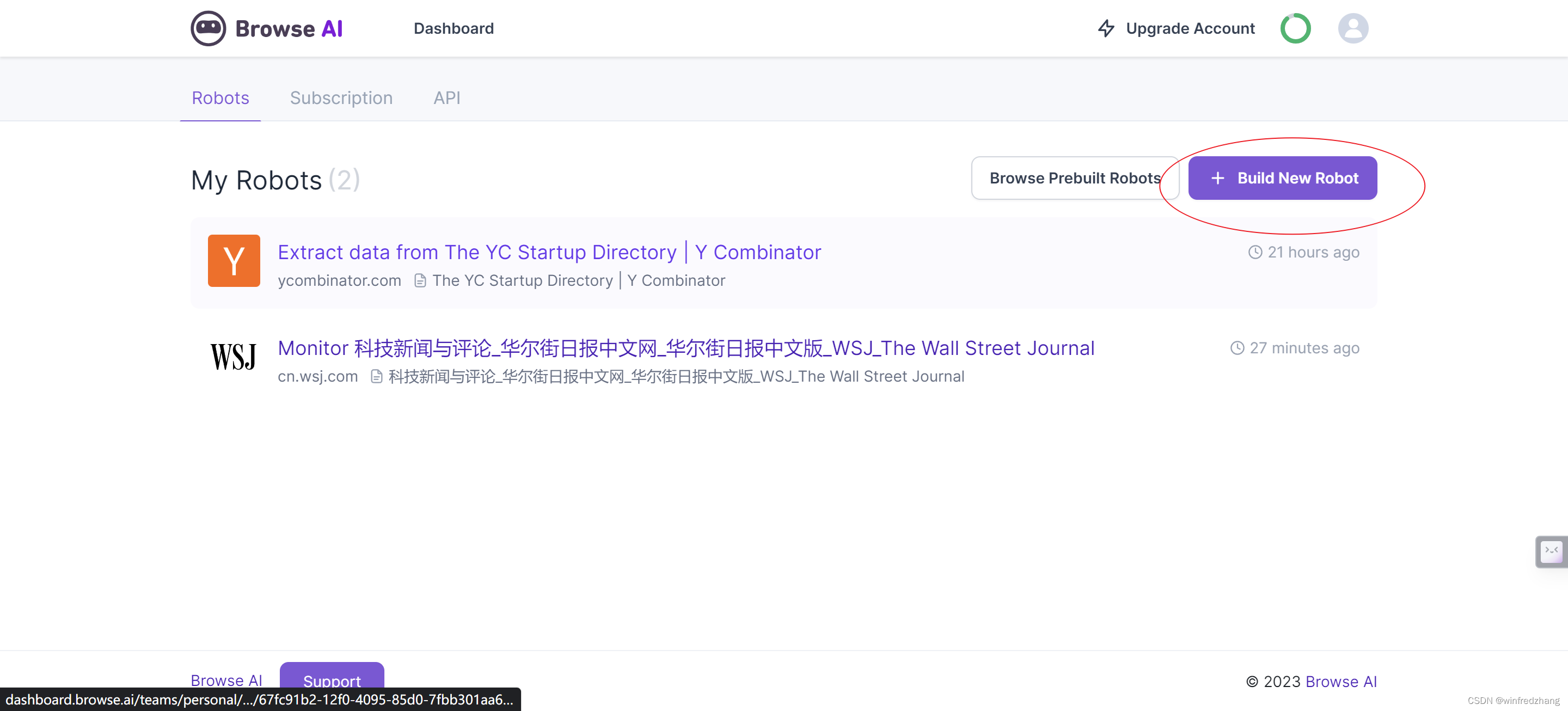
Task: Click the ycombinator.com domain text
Action: (339, 280)
